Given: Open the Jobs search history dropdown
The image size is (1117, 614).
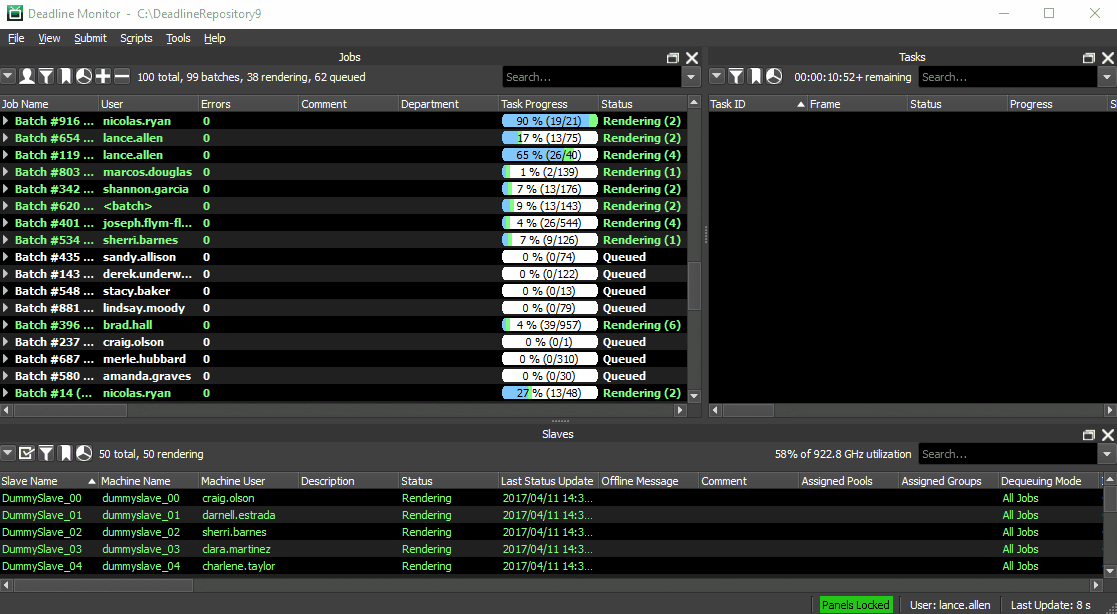Looking at the screenshot, I should click(x=691, y=77).
